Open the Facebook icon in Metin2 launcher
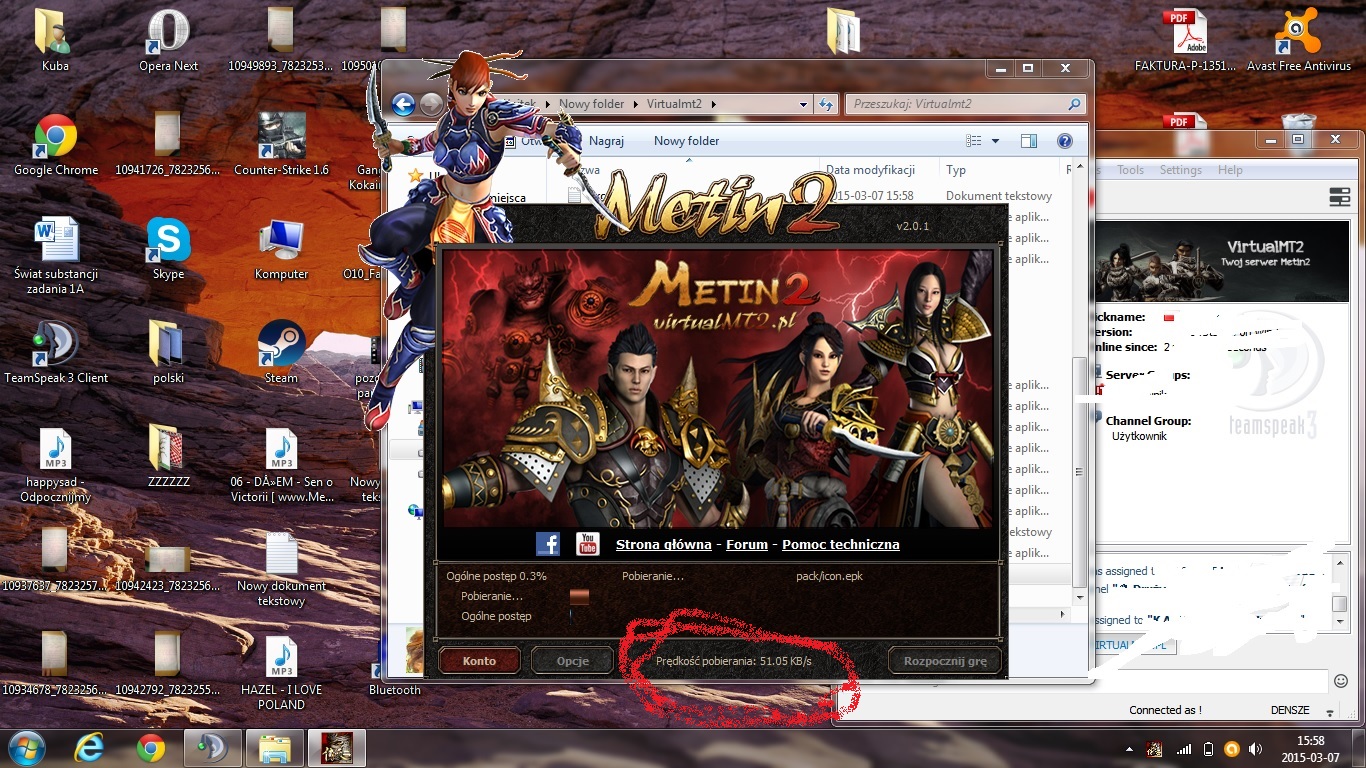The height and width of the screenshot is (768, 1366). point(548,544)
